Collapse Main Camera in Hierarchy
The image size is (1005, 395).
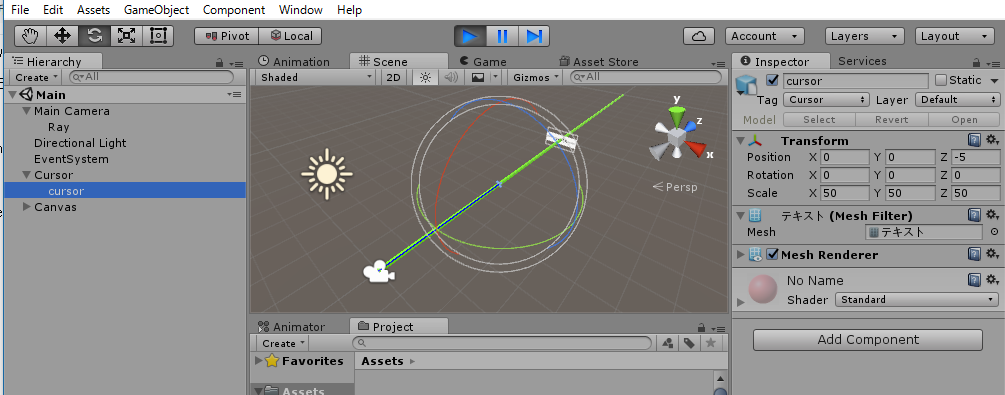[26, 111]
